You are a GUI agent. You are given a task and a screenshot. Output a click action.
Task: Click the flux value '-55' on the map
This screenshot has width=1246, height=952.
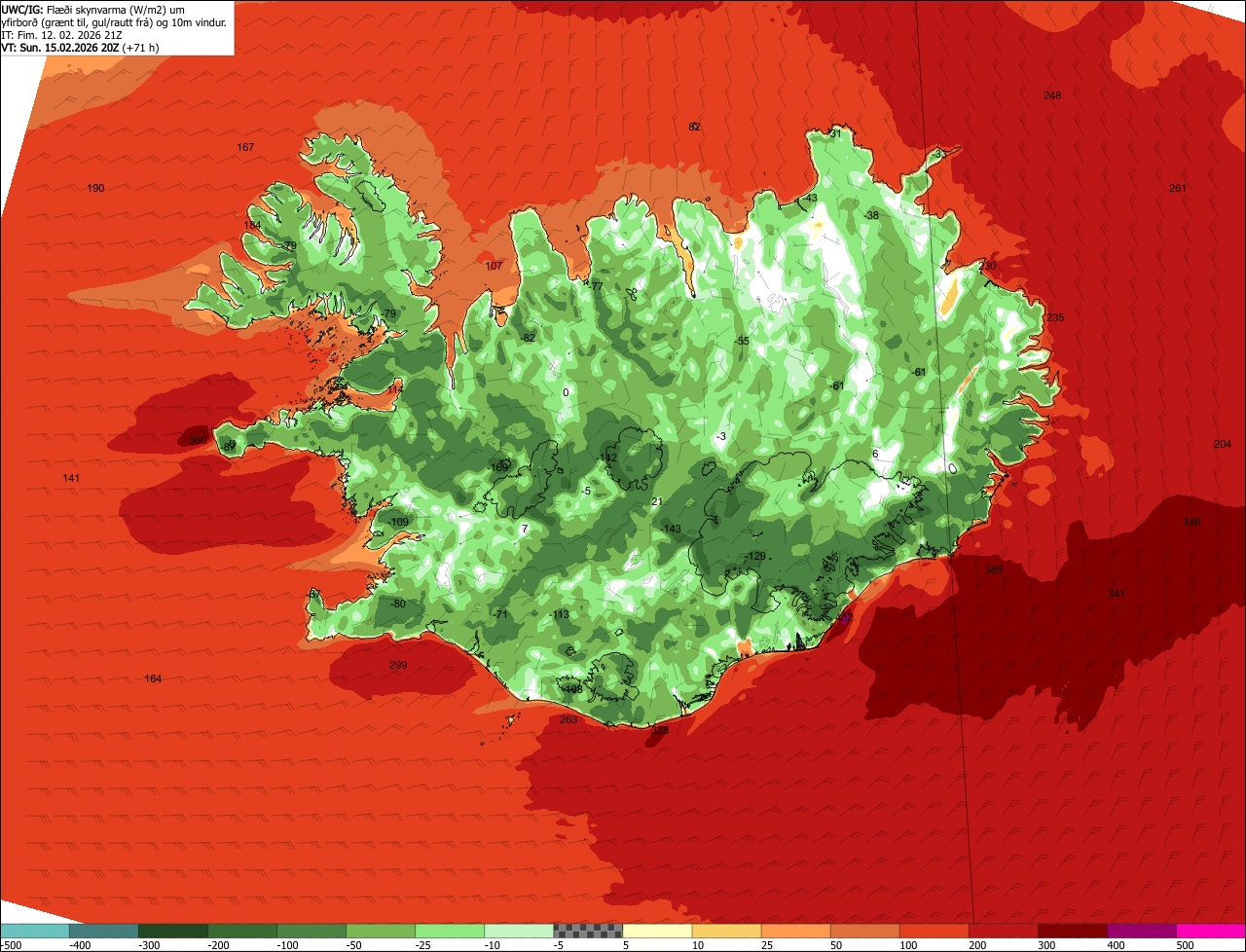pyautogui.click(x=742, y=341)
